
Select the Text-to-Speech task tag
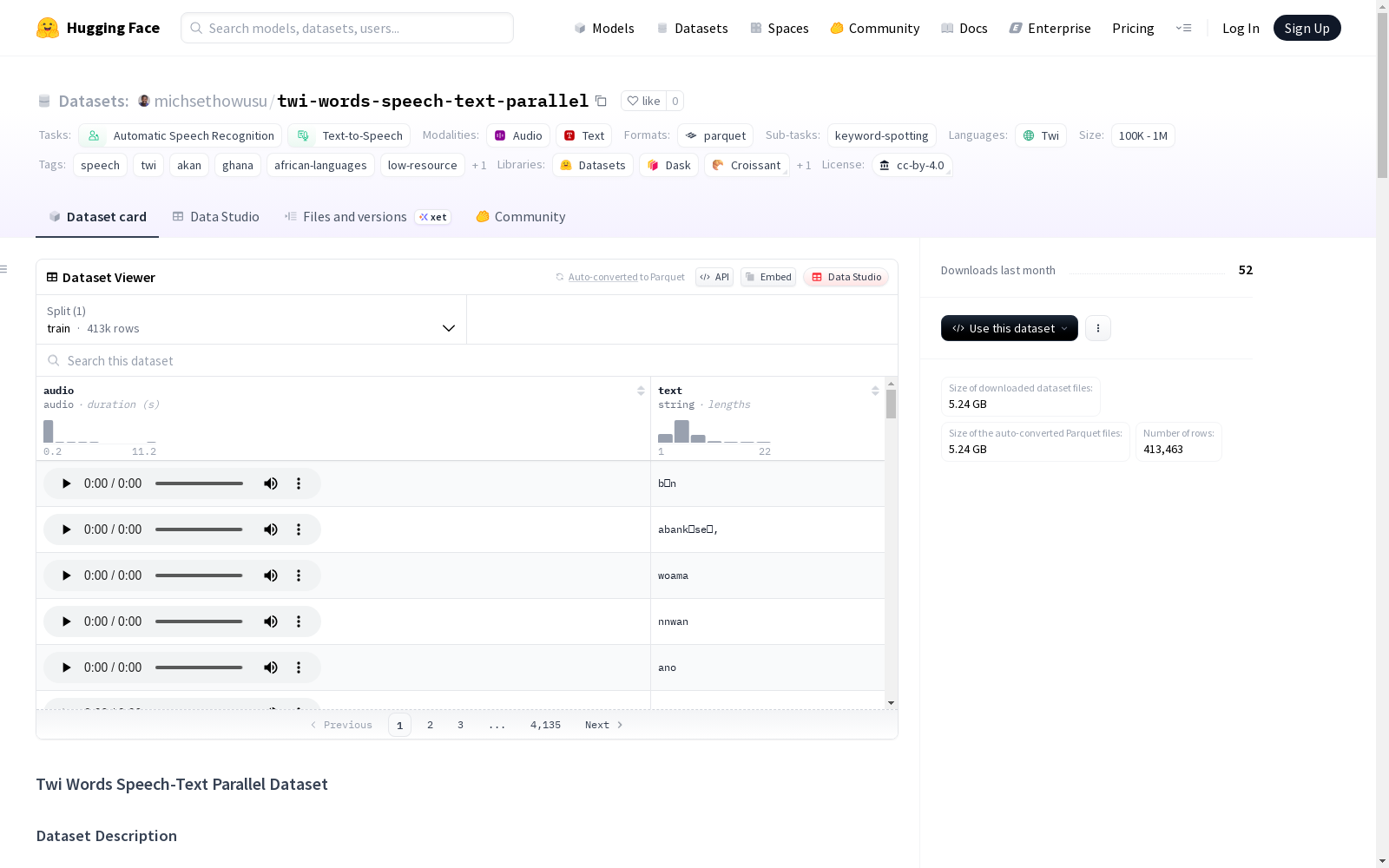click(x=349, y=135)
